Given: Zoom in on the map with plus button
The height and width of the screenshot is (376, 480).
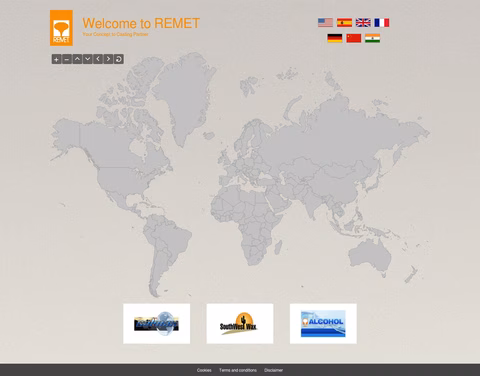Looking at the screenshot, I should point(56,59).
